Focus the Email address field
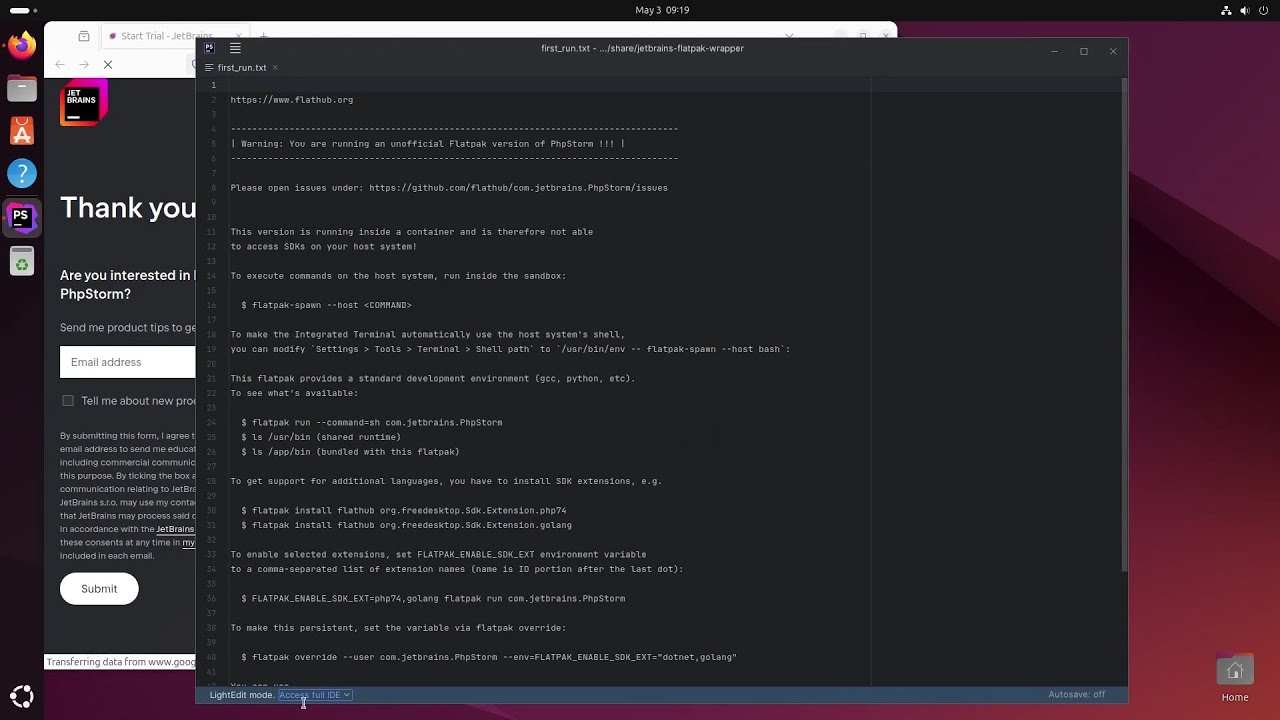This screenshot has width=1280, height=720. point(128,362)
